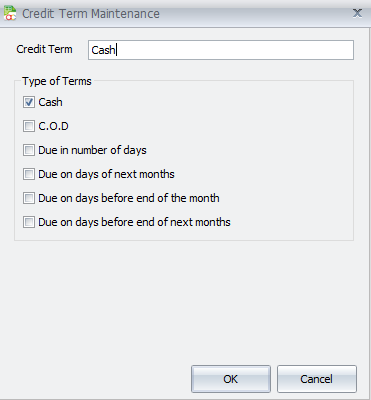This screenshot has height=400, width=371.
Task: Click the Credit Term Maintenance app icon
Action: pos(10,13)
